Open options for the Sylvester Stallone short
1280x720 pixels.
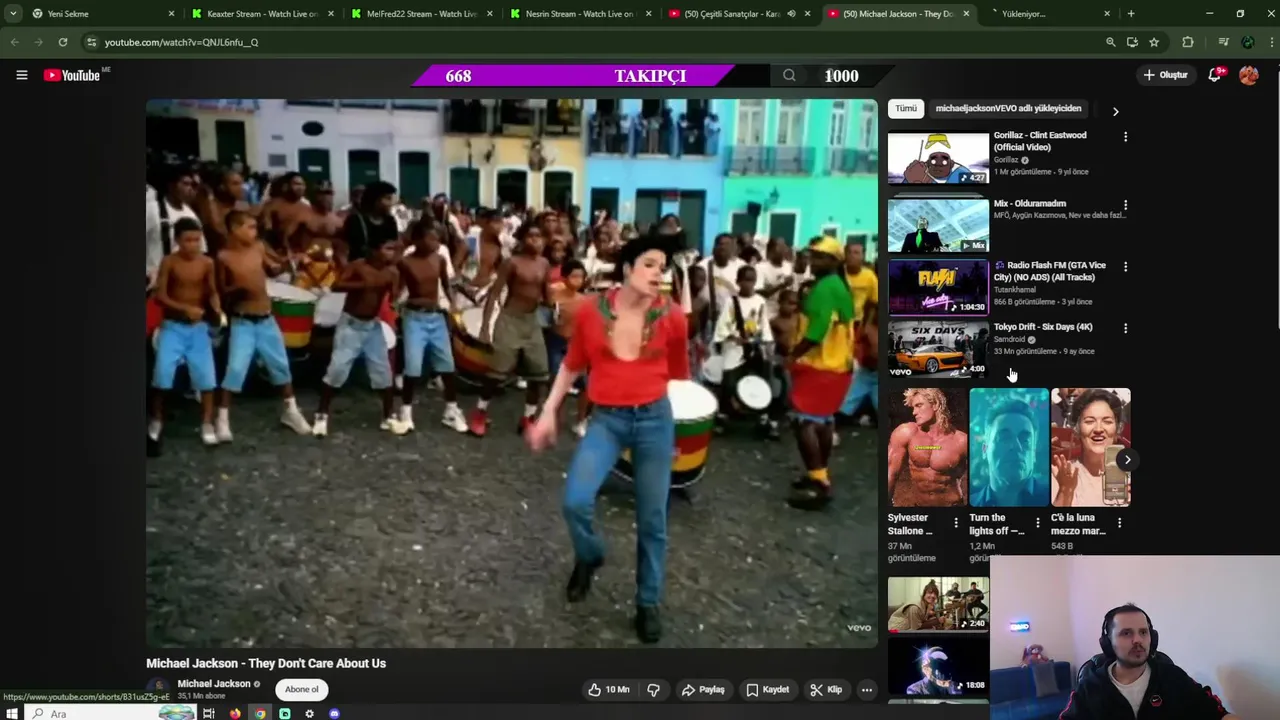pyautogui.click(x=955, y=523)
